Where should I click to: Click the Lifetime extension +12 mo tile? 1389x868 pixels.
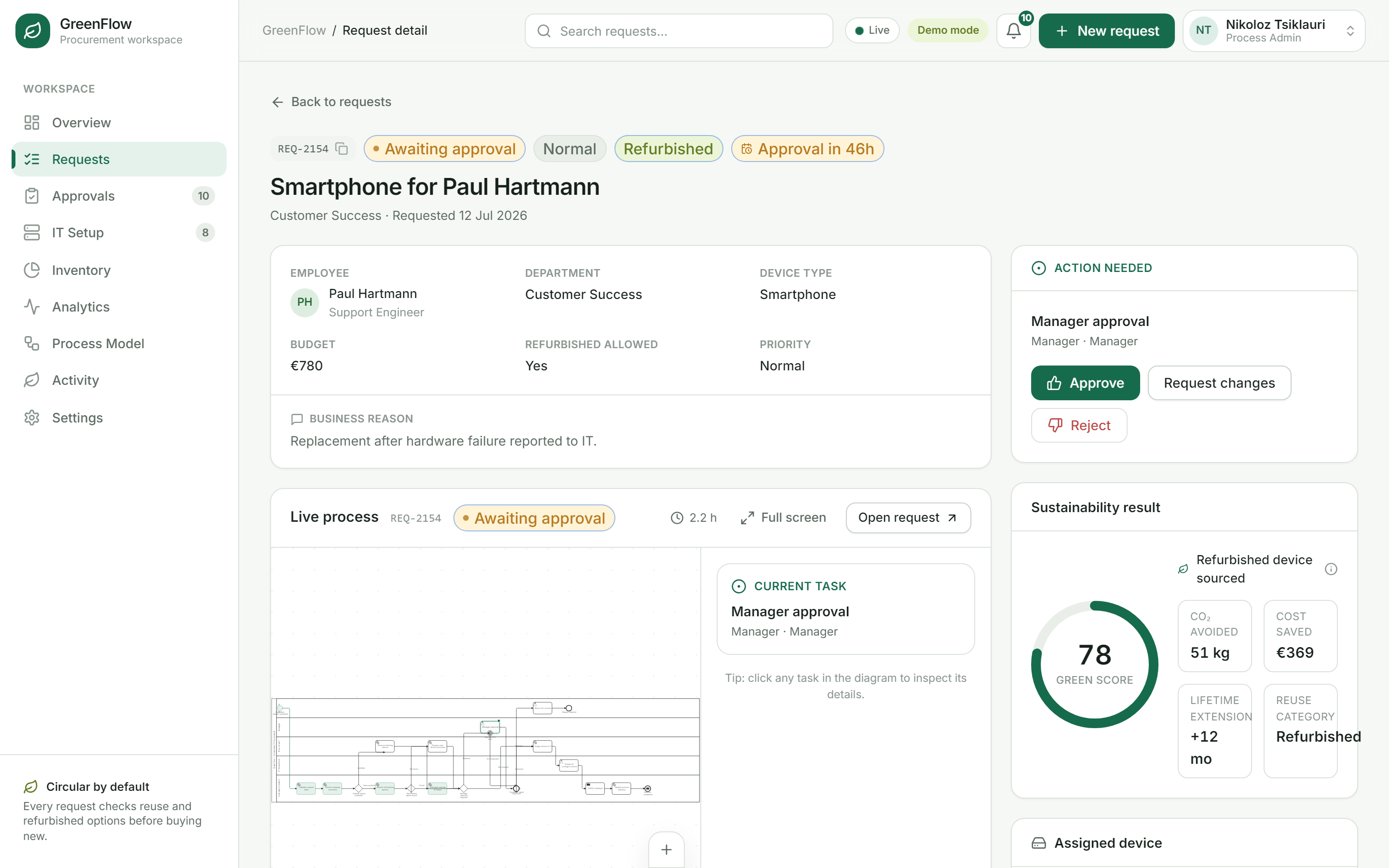(x=1214, y=731)
